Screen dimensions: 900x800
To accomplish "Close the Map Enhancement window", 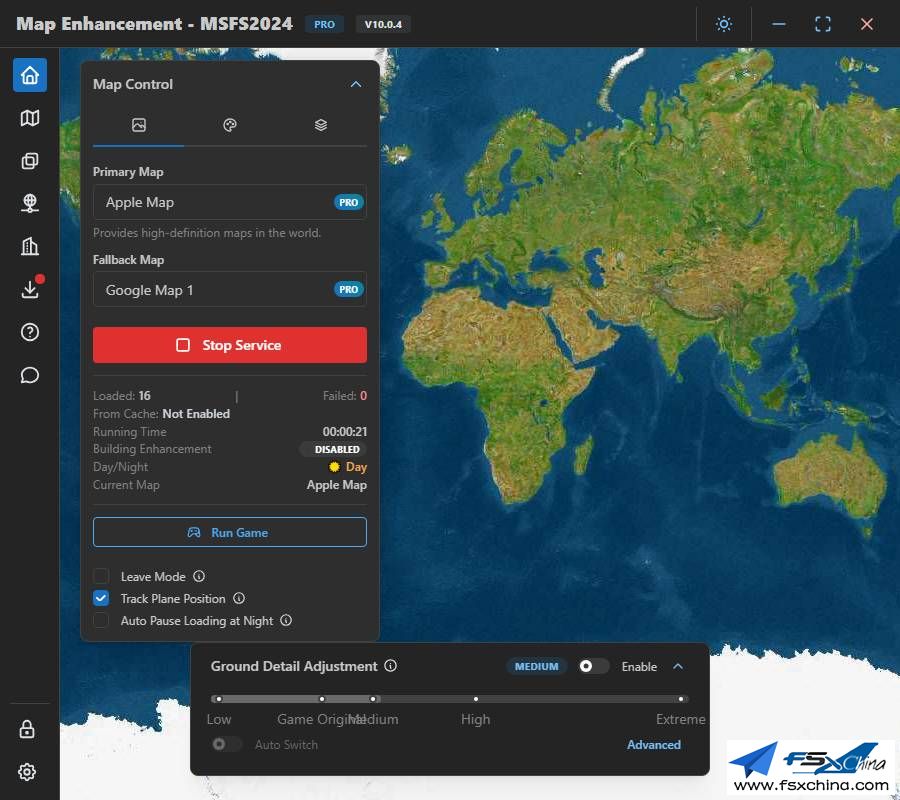I will click(867, 24).
